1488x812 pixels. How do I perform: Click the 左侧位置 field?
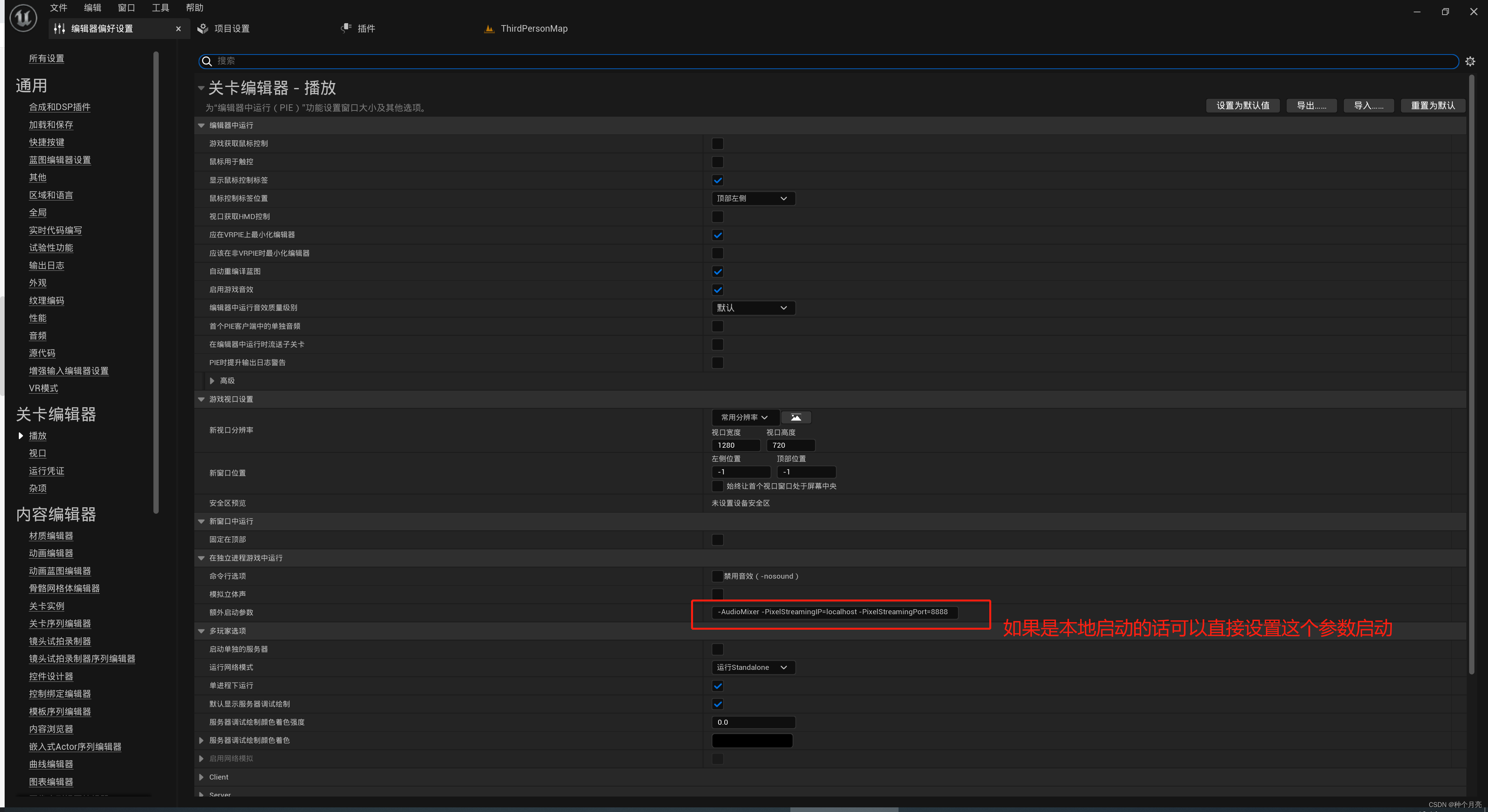[x=741, y=472]
